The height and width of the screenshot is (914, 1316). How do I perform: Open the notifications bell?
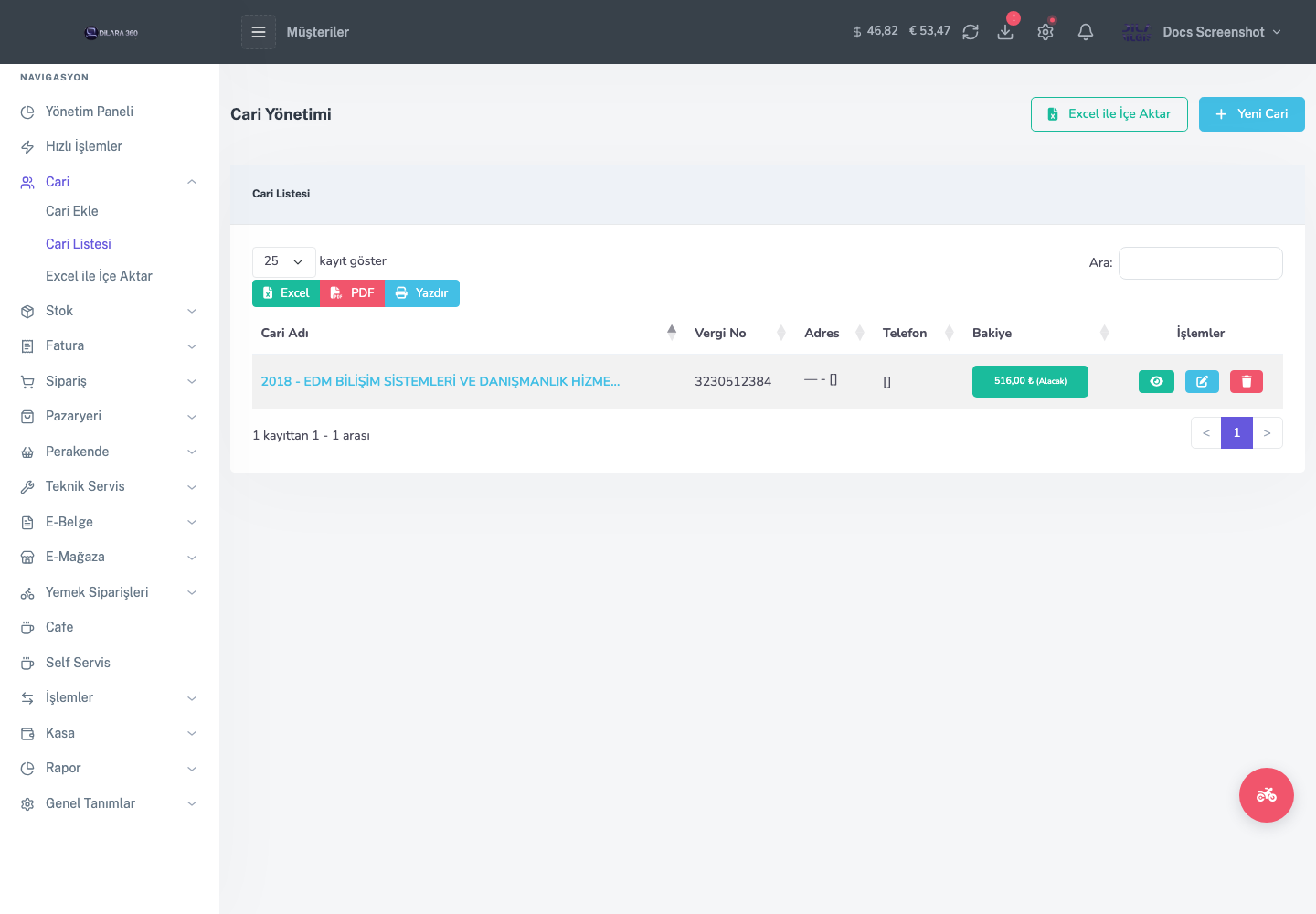tap(1086, 32)
